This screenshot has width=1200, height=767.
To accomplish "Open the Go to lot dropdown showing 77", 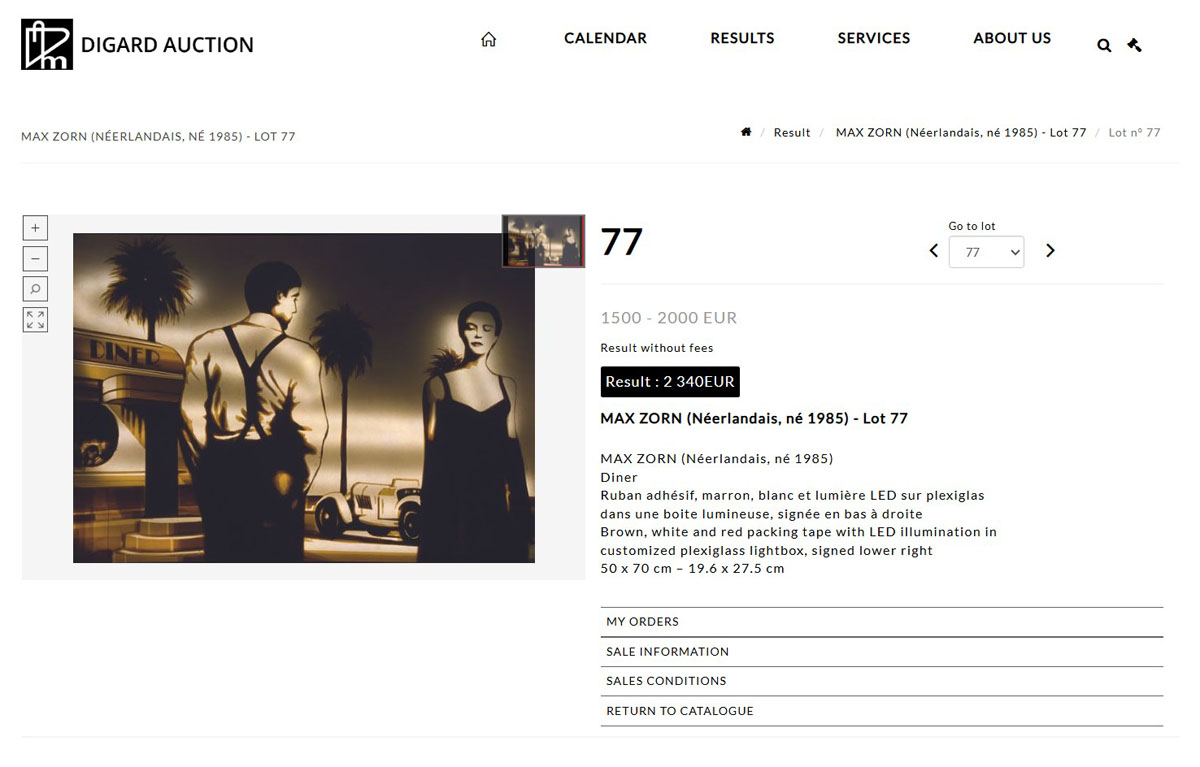I will pos(986,252).
